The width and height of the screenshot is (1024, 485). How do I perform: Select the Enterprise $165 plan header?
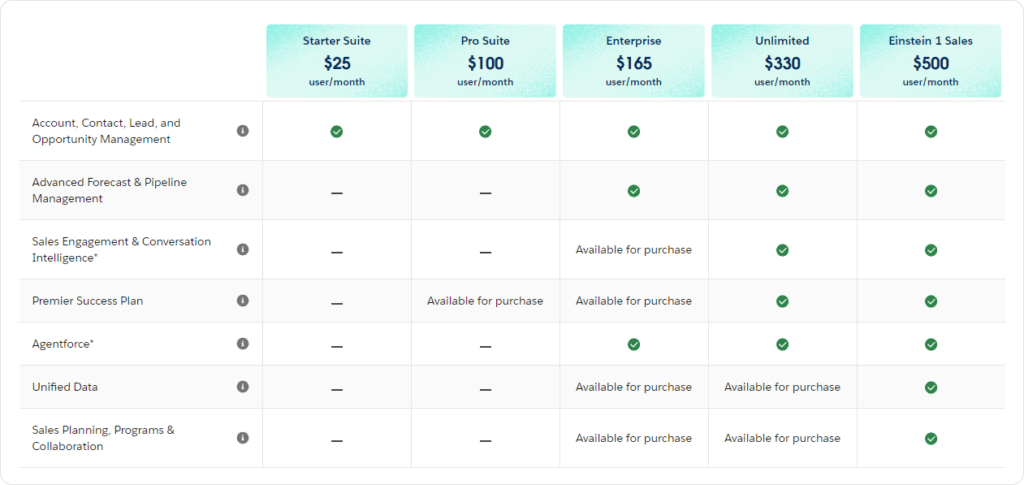point(633,61)
